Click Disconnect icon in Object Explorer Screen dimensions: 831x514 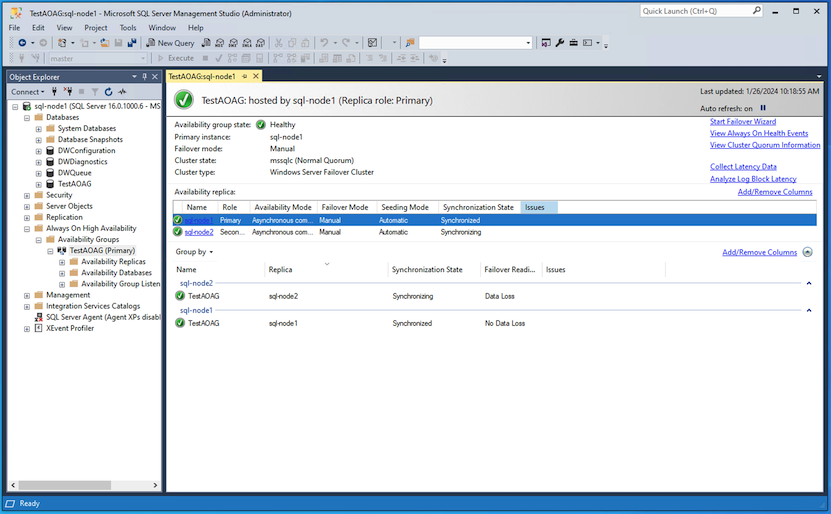coord(68,92)
